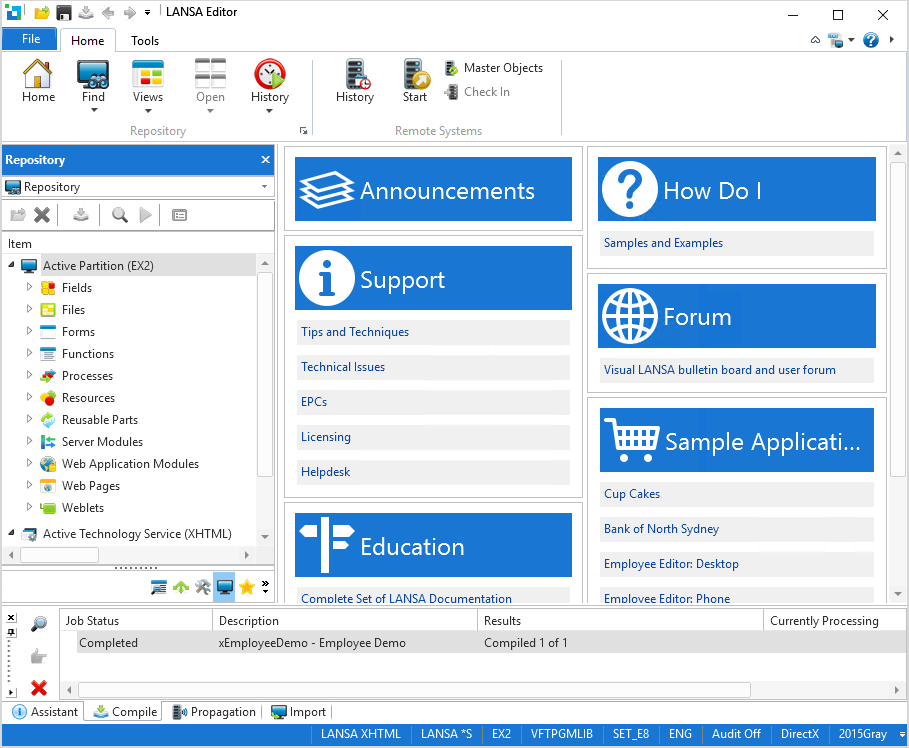The width and height of the screenshot is (909, 748).
Task: Click the How Do I tile
Action: point(736,189)
